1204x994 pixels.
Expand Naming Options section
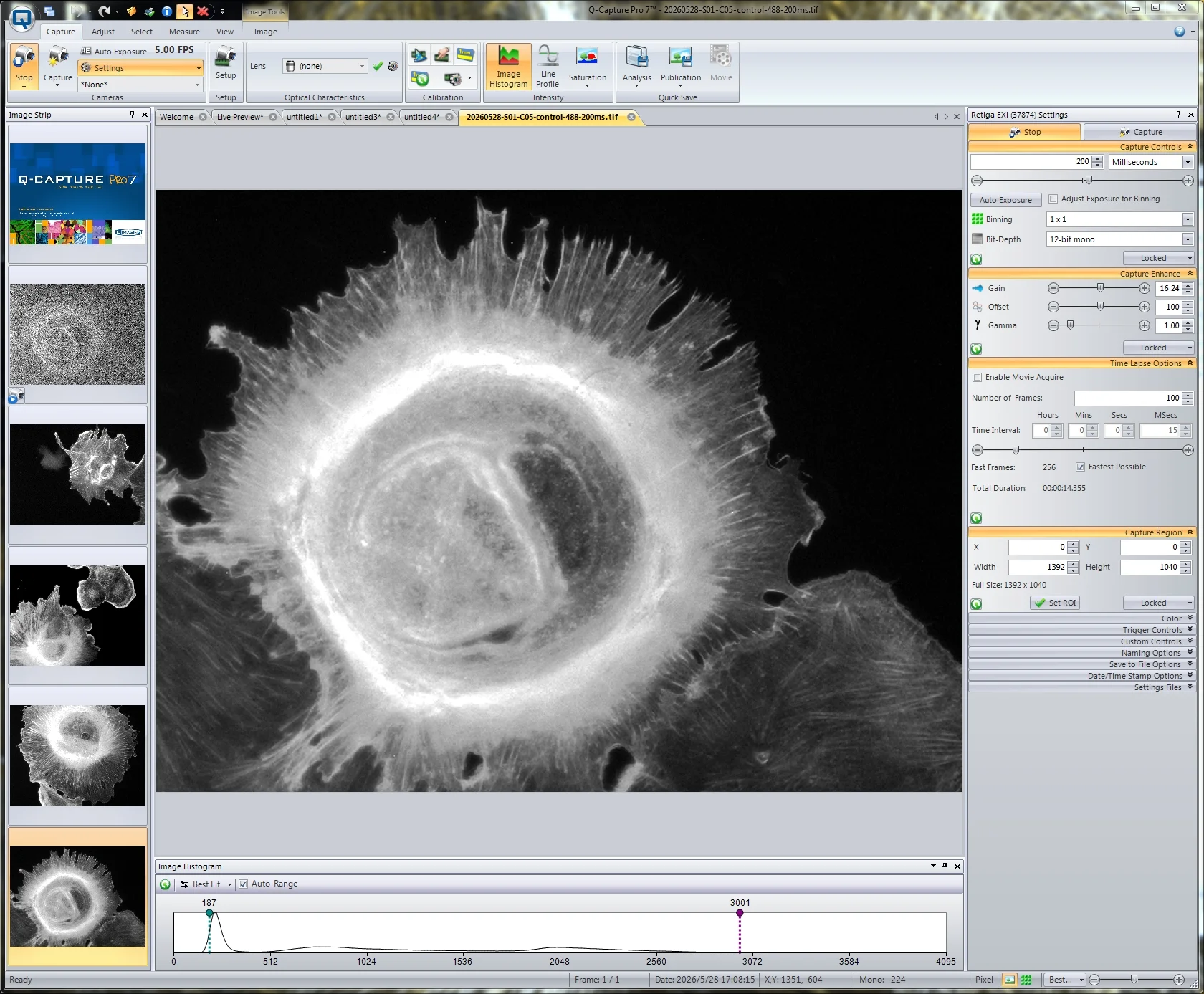click(x=1081, y=653)
